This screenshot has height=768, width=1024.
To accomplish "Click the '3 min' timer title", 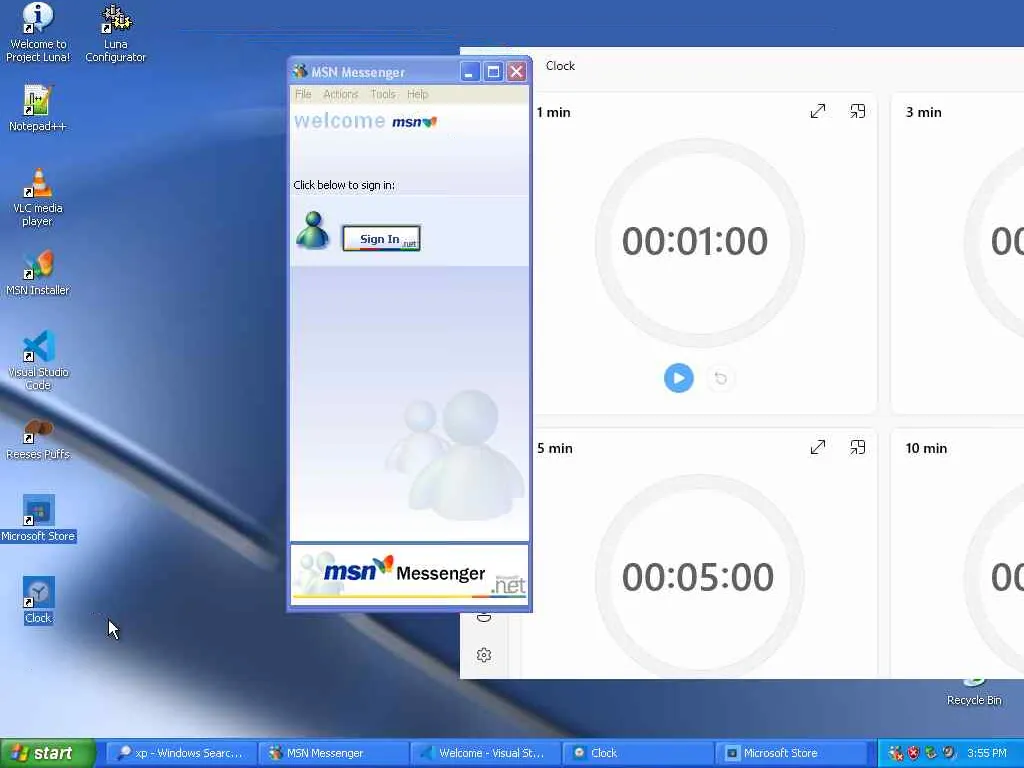I will click(x=923, y=112).
